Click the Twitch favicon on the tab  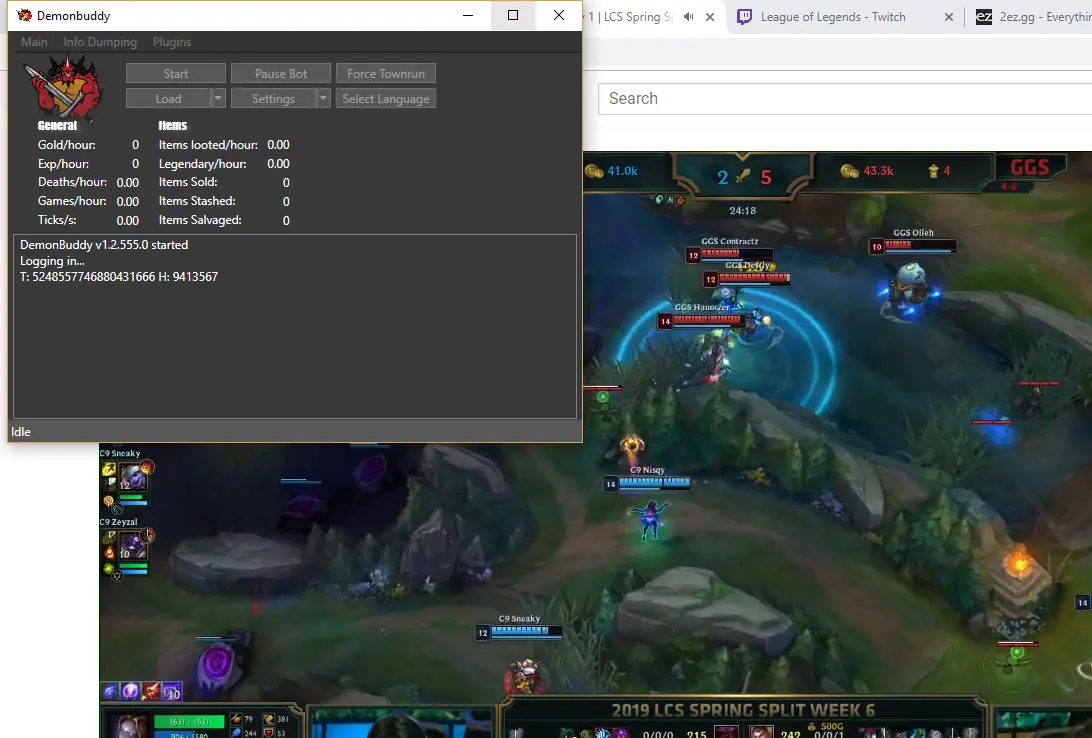click(744, 17)
